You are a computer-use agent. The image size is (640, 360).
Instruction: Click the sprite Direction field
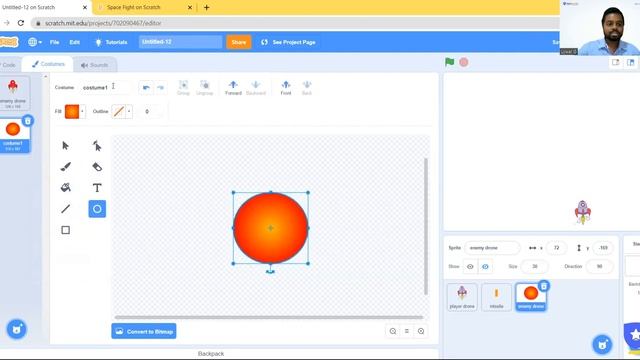click(x=599, y=267)
